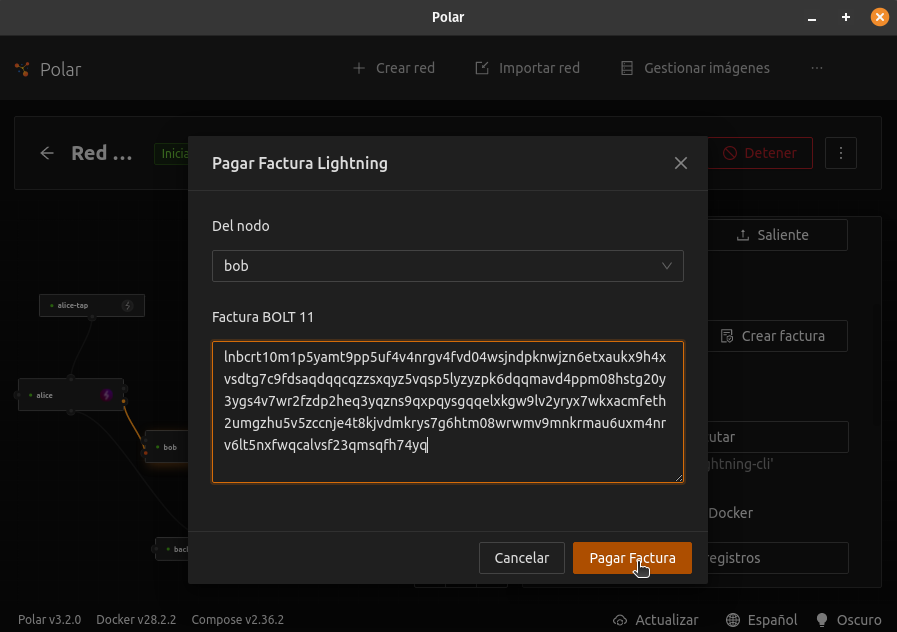
Task: Click the ellipsis icon in top navigation
Action: click(x=817, y=68)
